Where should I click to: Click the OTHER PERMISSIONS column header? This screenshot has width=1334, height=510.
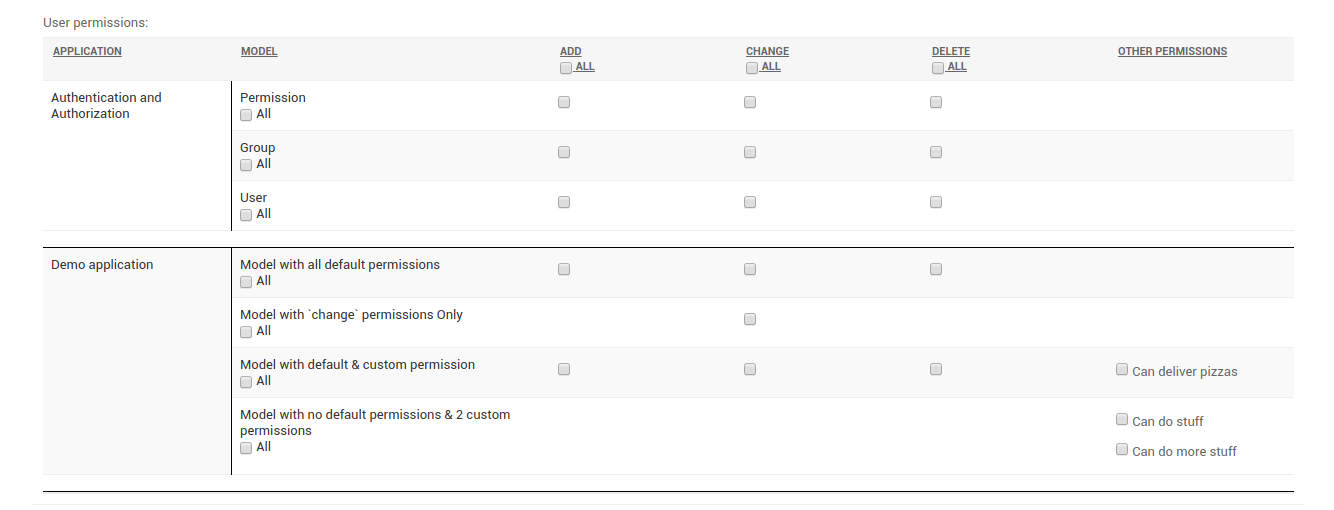pyautogui.click(x=1172, y=51)
